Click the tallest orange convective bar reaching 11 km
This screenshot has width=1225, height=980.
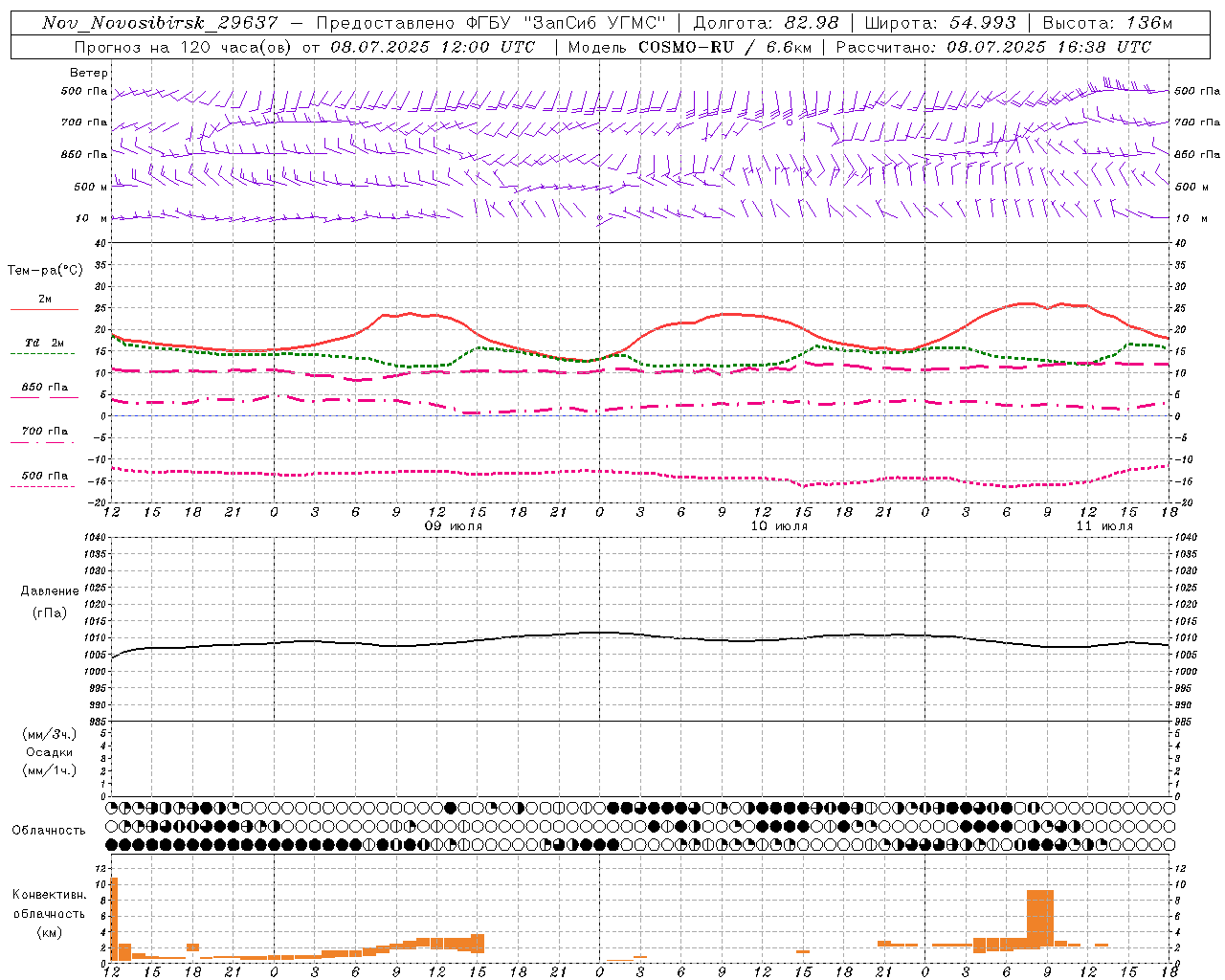pos(114,919)
